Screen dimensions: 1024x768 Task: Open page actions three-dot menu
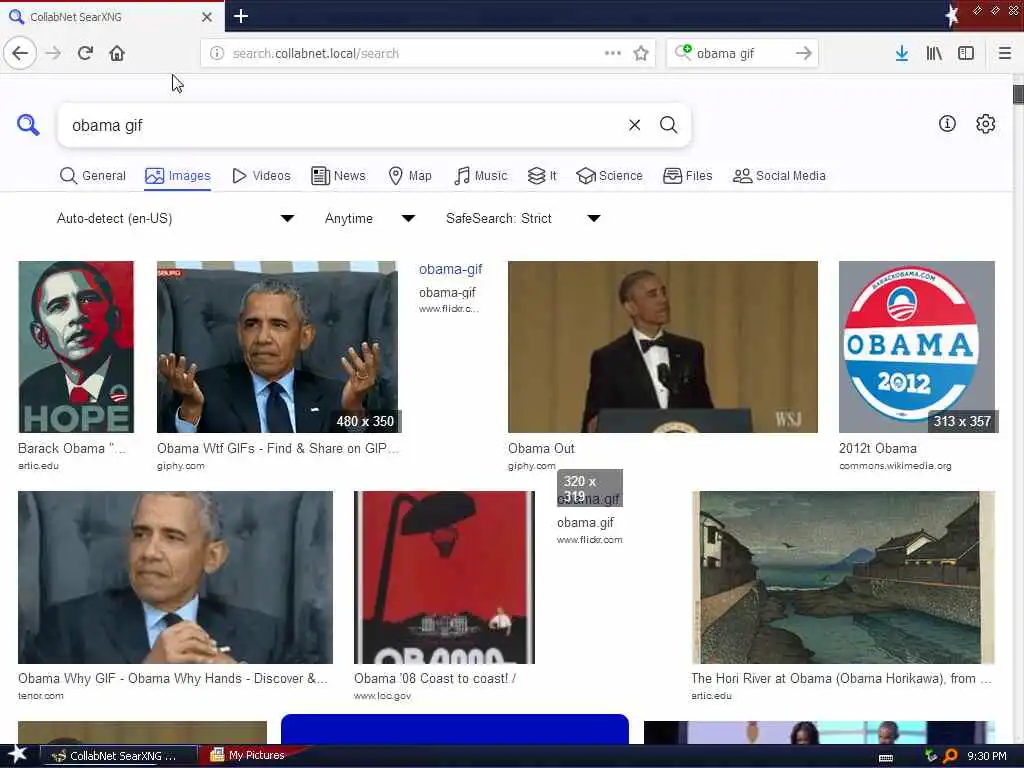(613, 53)
